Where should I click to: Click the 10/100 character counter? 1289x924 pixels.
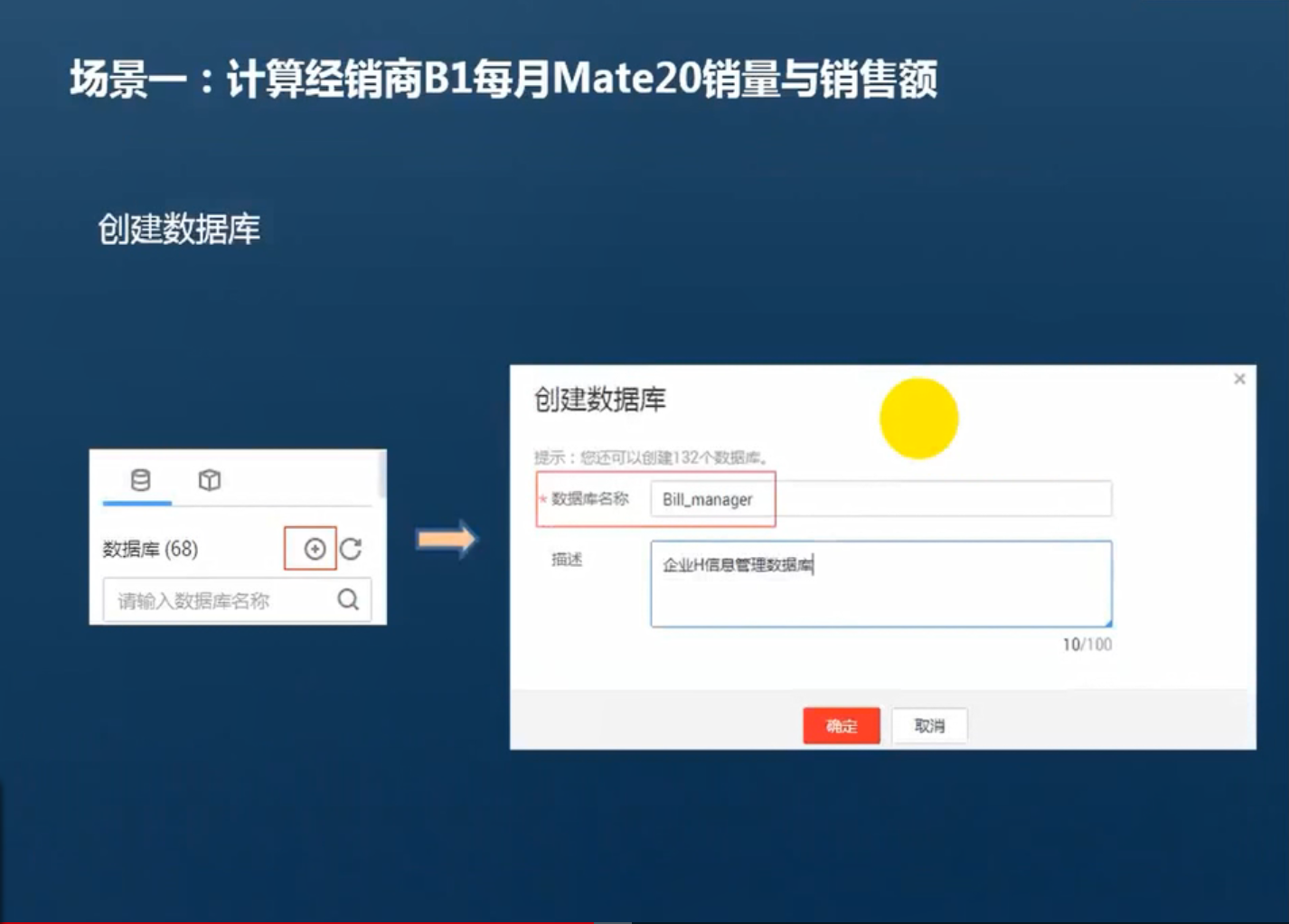[1087, 645]
